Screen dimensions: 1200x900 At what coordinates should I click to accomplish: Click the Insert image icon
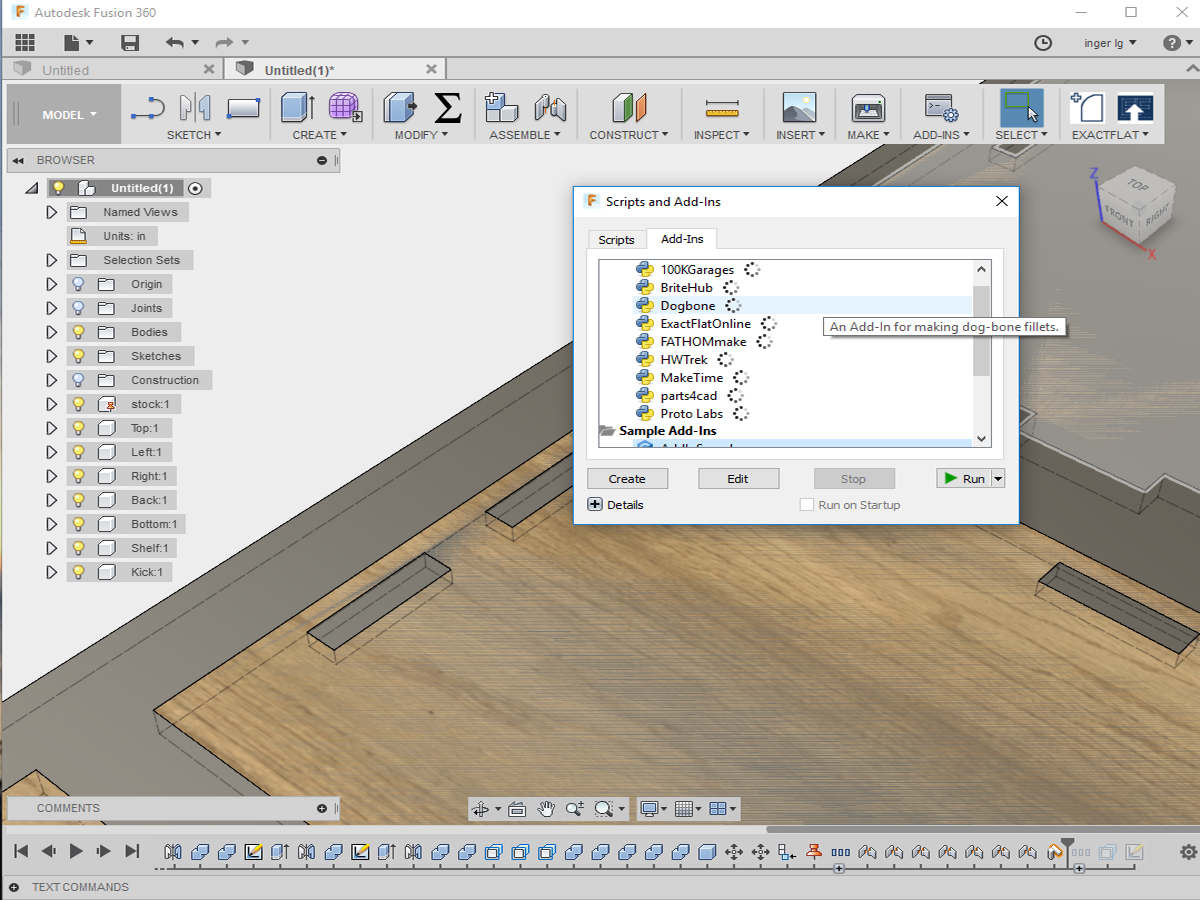pyautogui.click(x=800, y=107)
